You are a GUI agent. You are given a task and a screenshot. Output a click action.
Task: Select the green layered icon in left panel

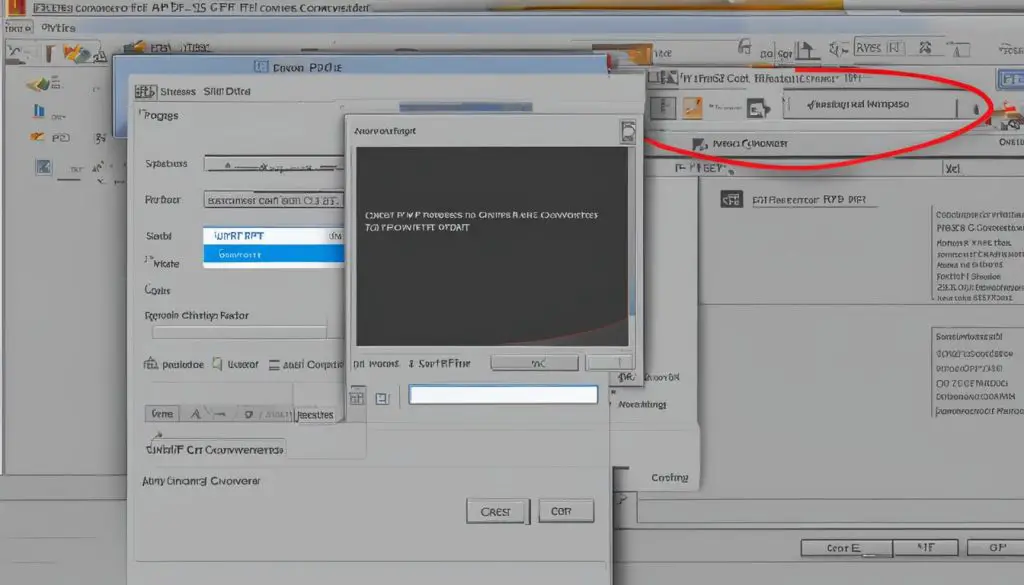(39, 84)
